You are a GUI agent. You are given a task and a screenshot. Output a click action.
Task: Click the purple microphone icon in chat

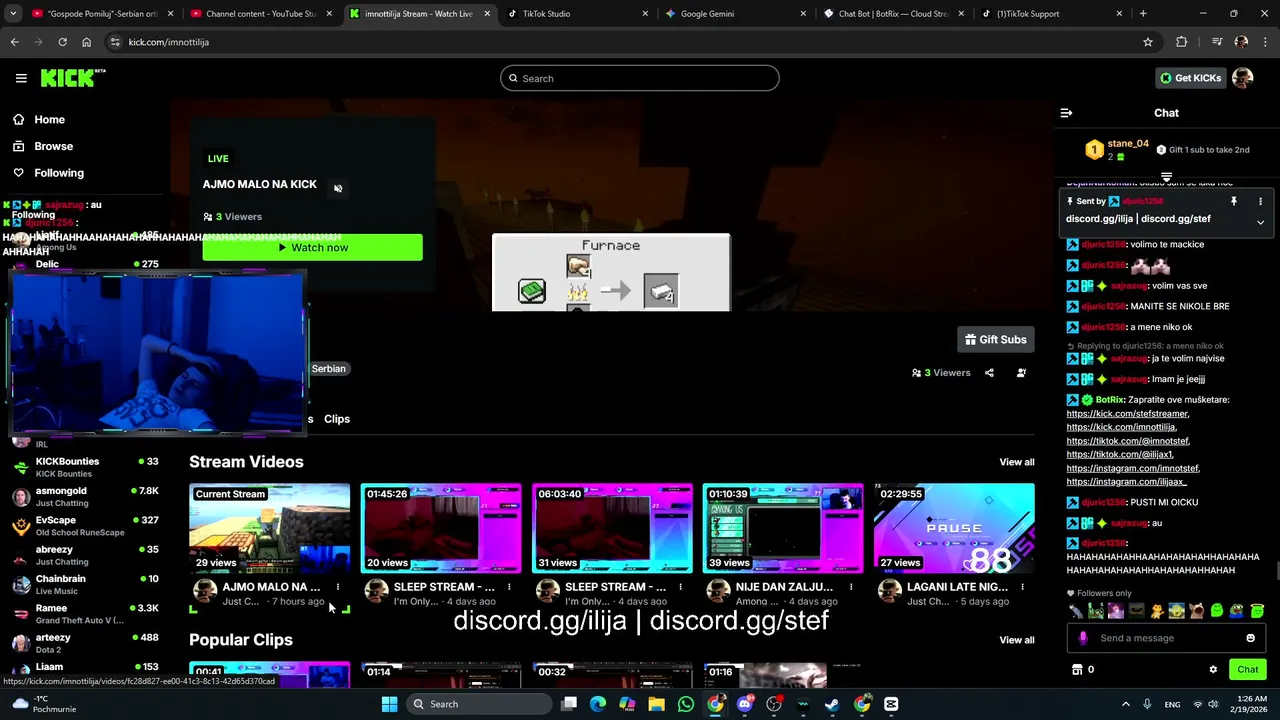coord(1083,638)
